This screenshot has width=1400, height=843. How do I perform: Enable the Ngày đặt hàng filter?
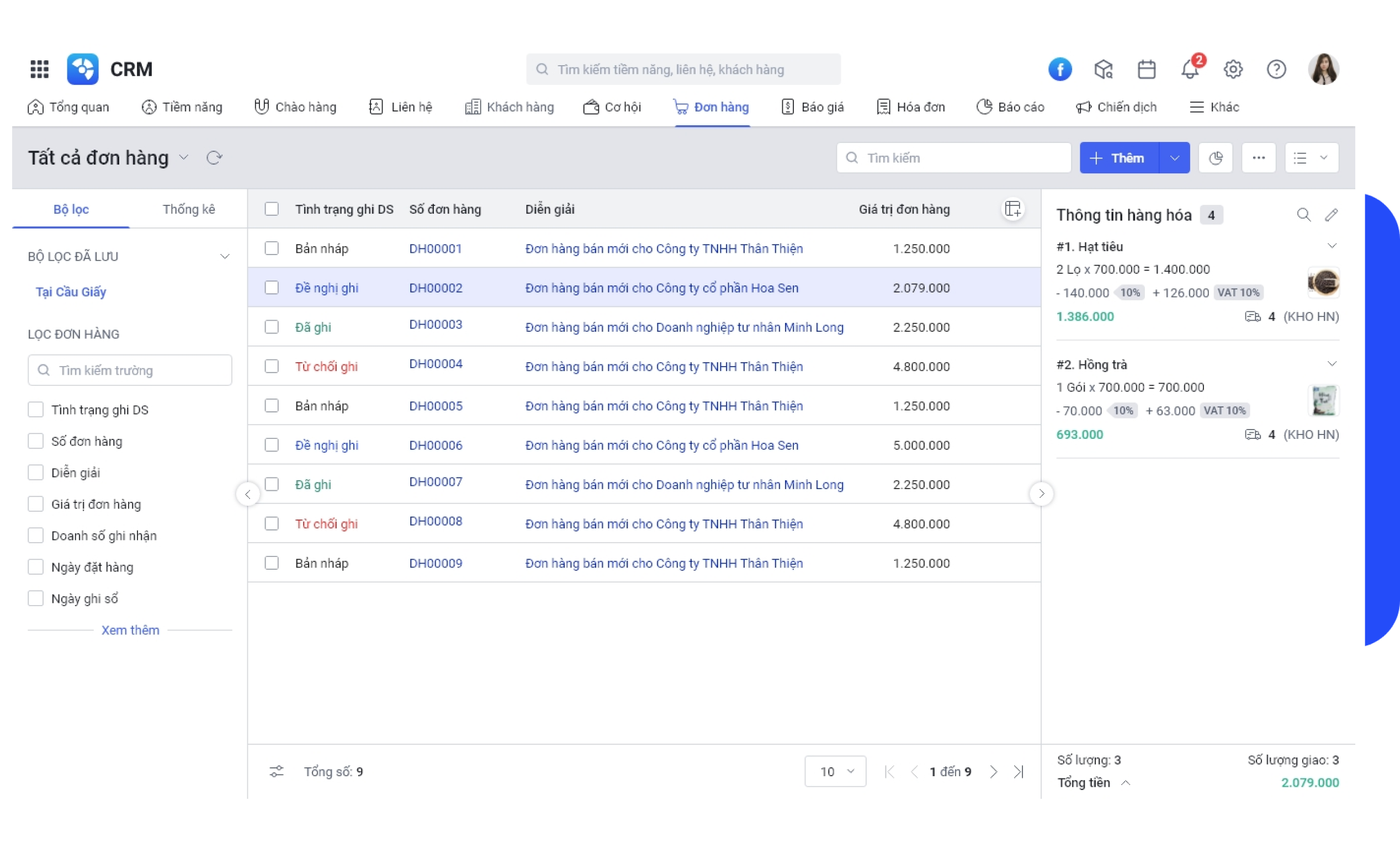click(36, 567)
